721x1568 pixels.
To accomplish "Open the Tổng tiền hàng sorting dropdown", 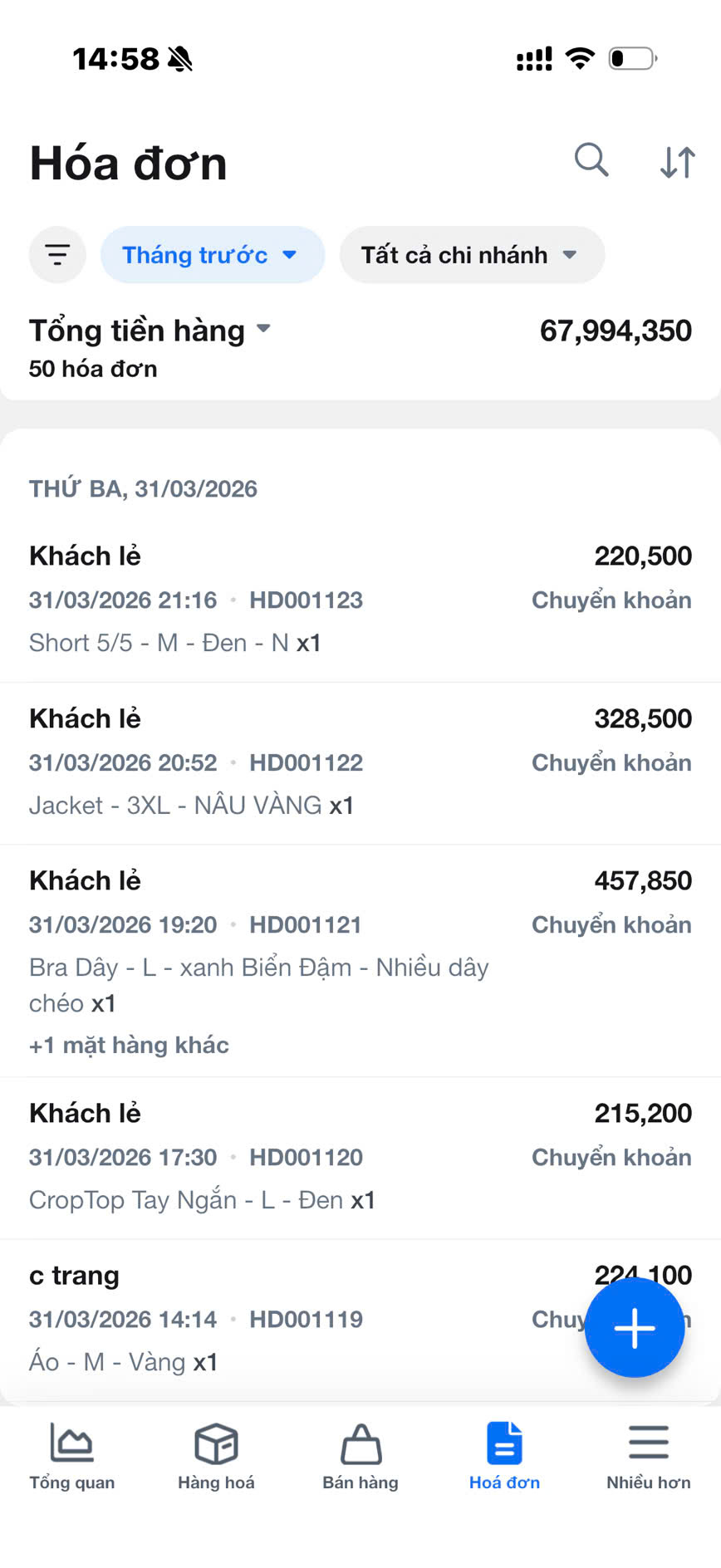I will [x=150, y=330].
